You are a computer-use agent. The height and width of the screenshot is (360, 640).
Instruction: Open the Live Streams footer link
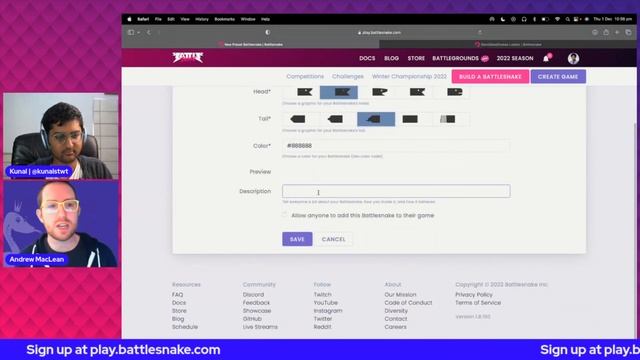[260, 327]
